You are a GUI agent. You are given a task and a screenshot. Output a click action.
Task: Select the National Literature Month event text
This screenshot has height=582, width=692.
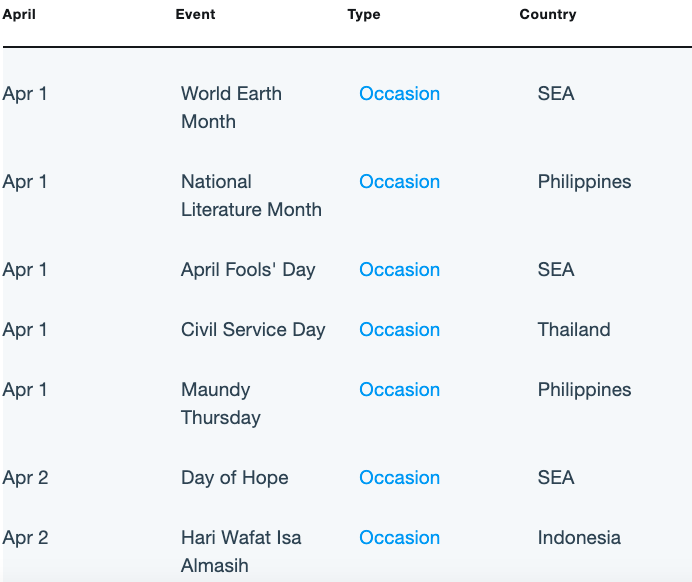251,195
